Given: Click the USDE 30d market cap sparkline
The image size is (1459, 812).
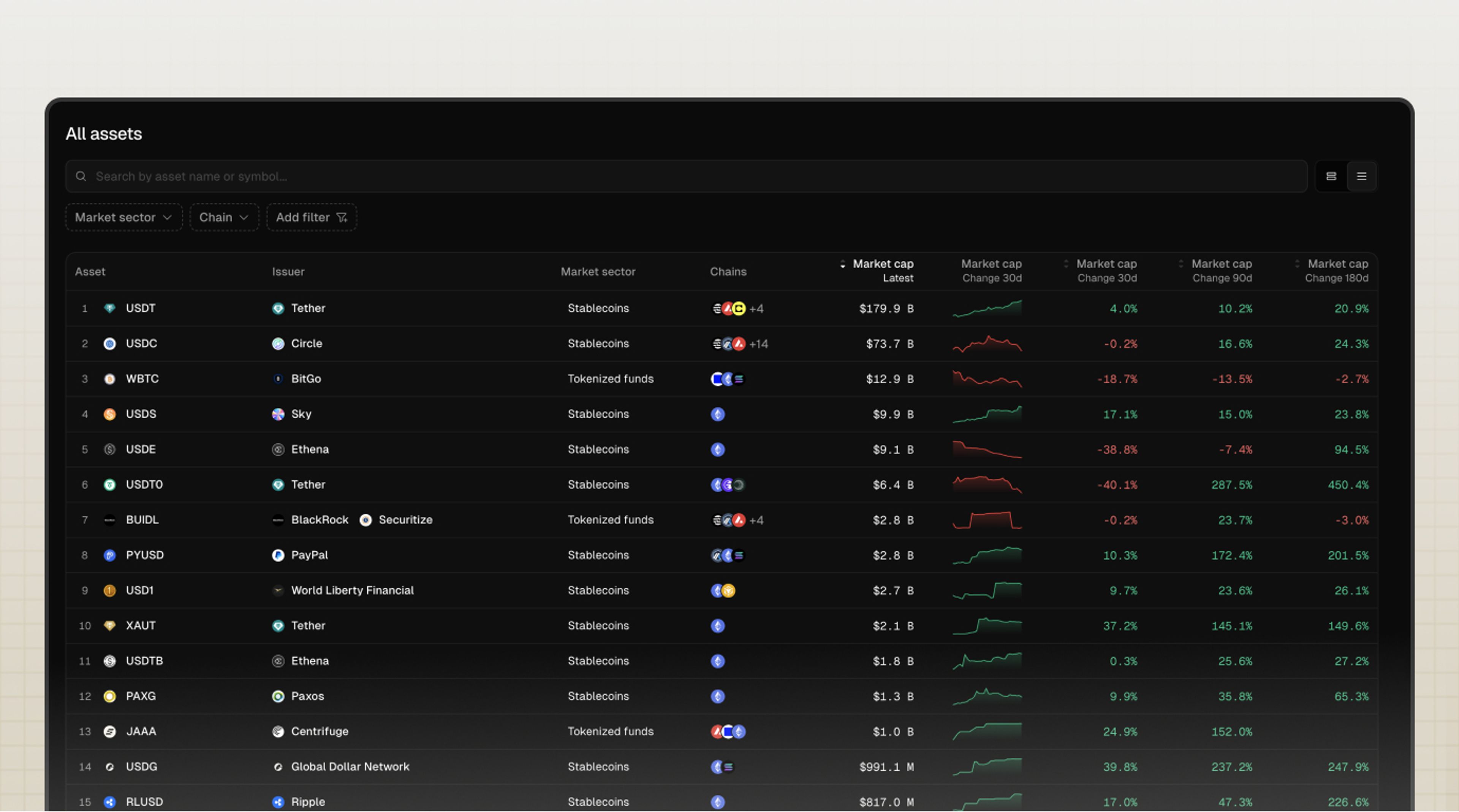Looking at the screenshot, I should tap(987, 450).
